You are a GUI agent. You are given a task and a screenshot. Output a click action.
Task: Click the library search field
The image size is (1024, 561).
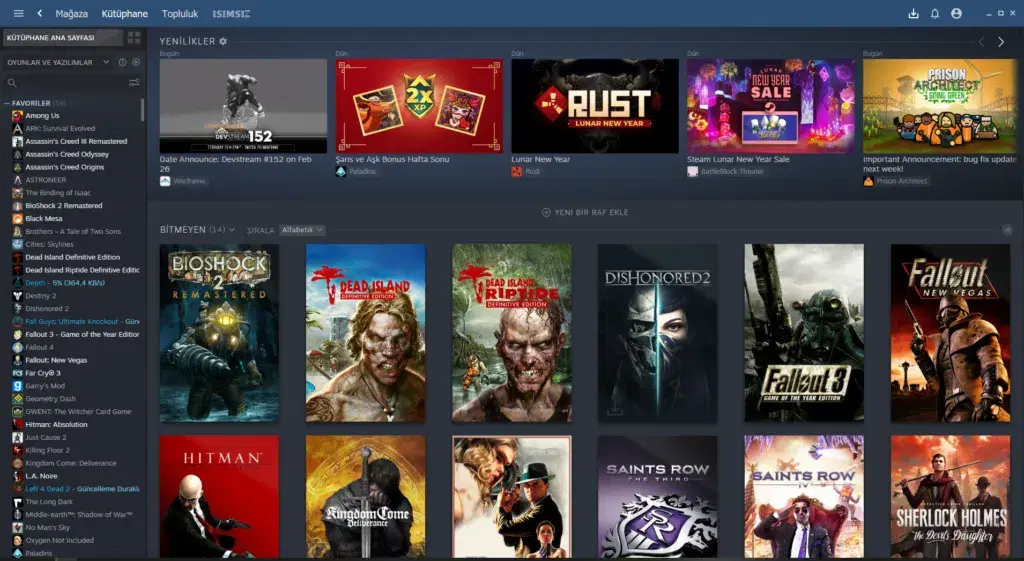(x=65, y=82)
